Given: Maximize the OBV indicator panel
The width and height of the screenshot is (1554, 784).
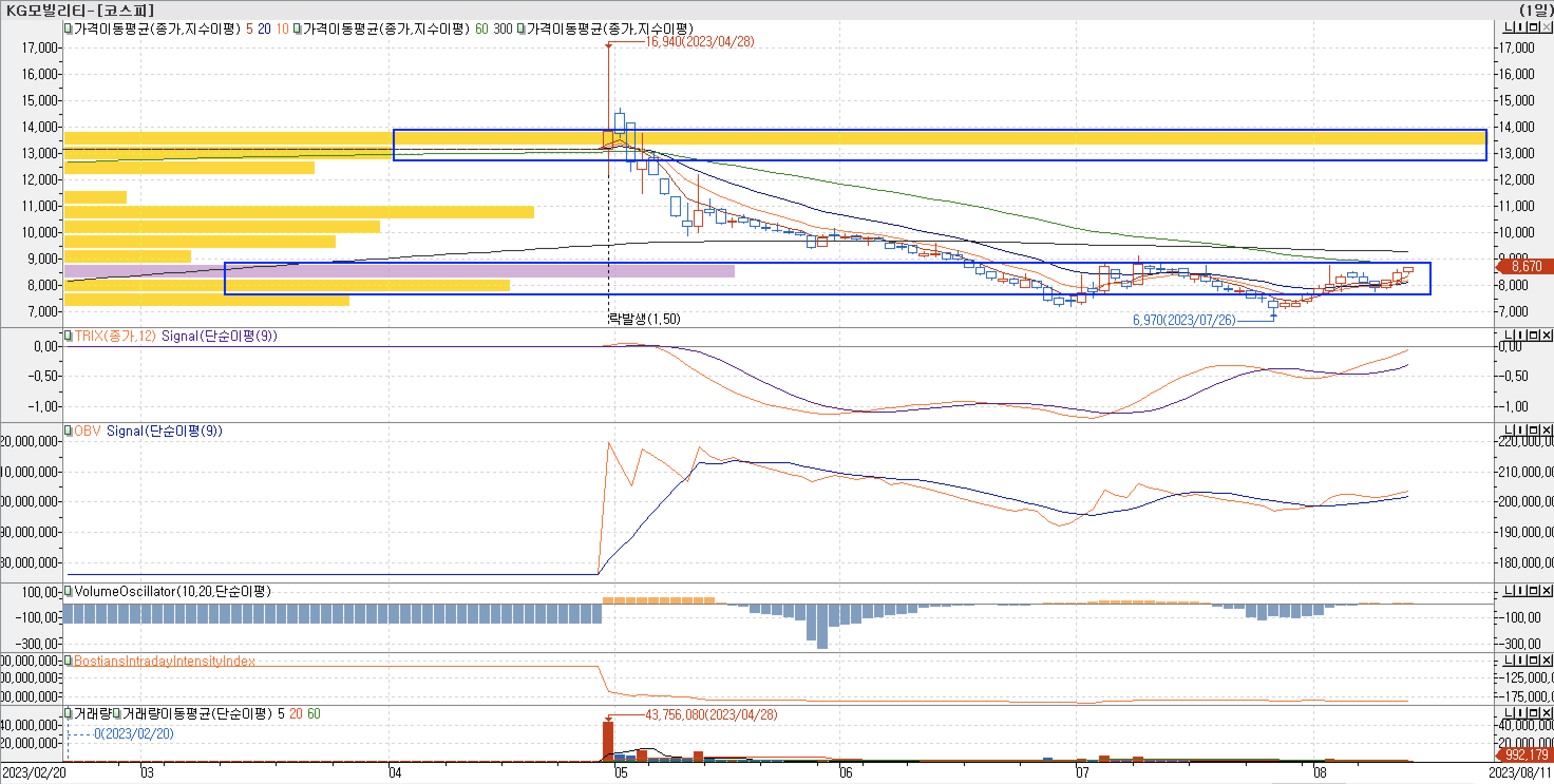Looking at the screenshot, I should 1534,430.
